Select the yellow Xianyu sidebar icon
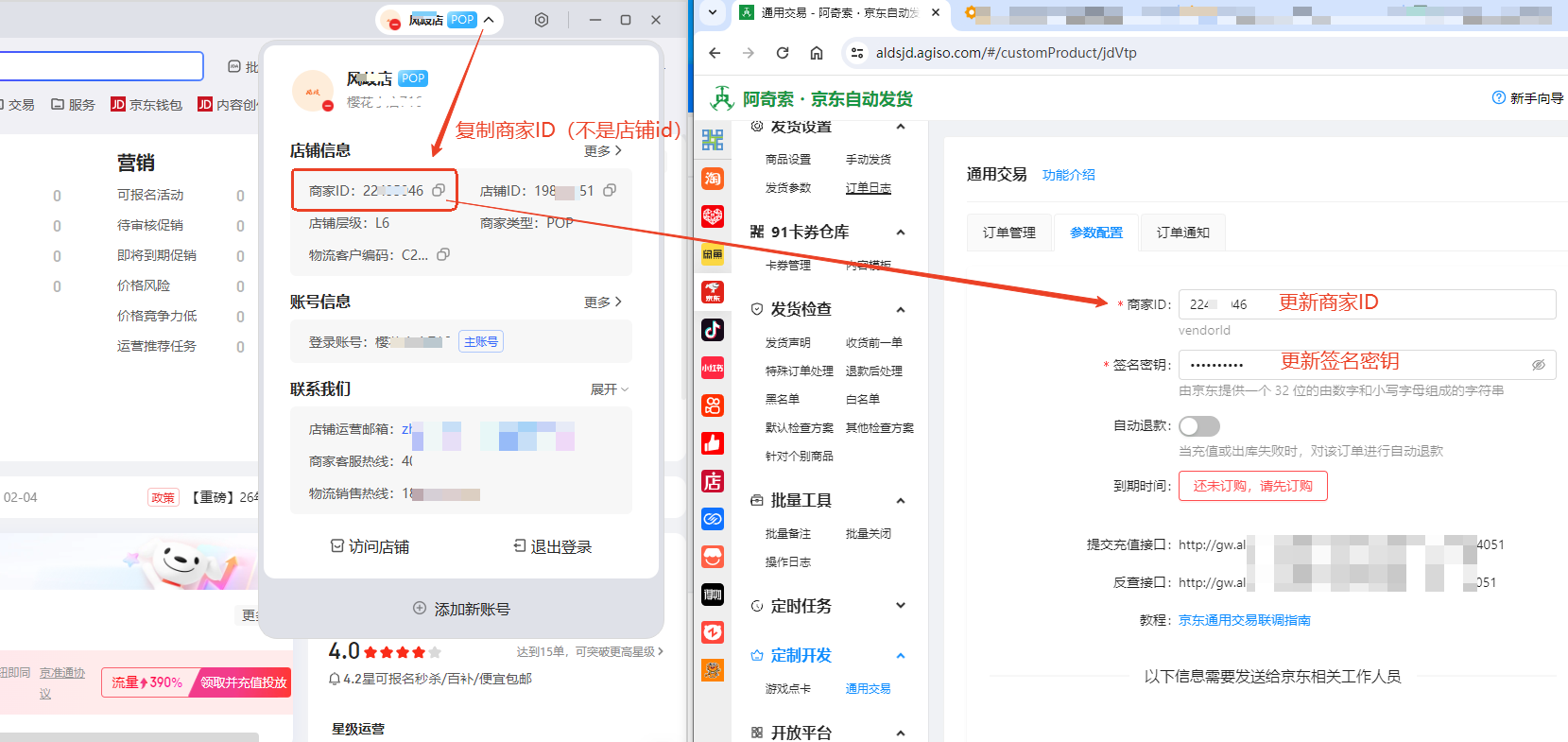 [713, 254]
